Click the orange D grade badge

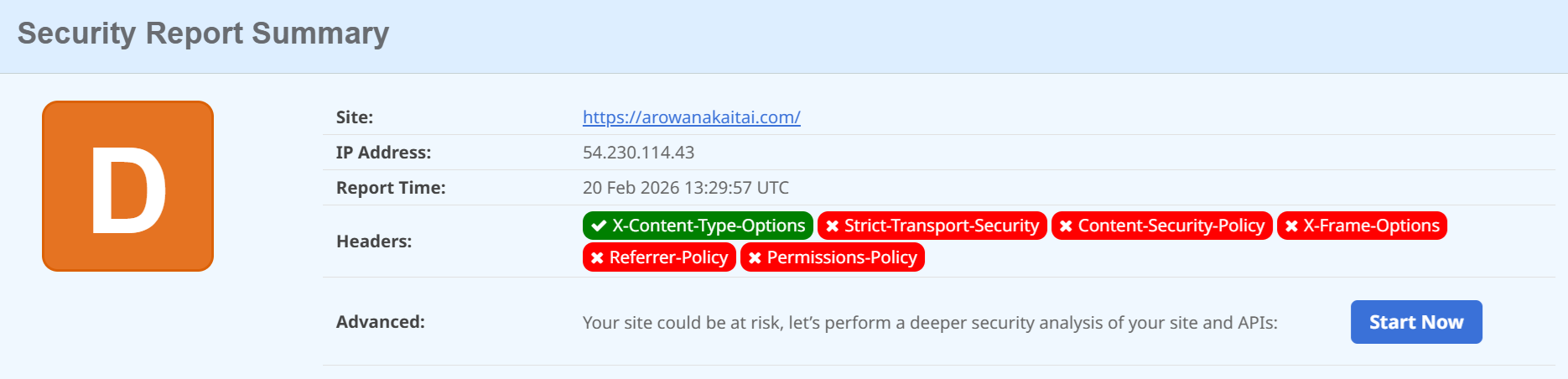coord(128,186)
